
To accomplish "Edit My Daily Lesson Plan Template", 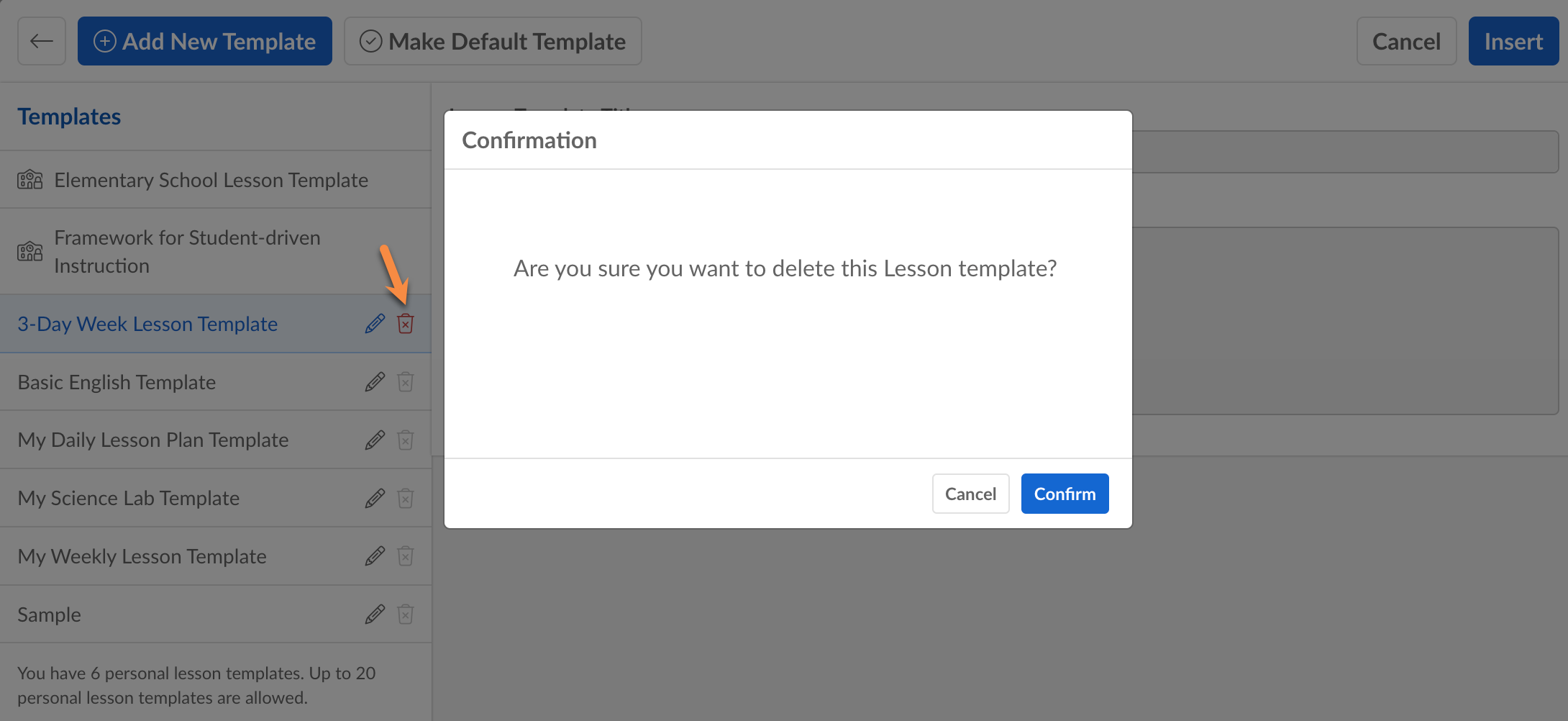I will [375, 440].
